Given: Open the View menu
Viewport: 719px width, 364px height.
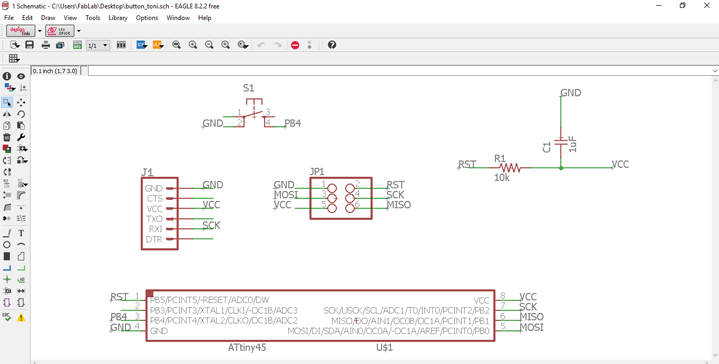Looking at the screenshot, I should point(70,18).
